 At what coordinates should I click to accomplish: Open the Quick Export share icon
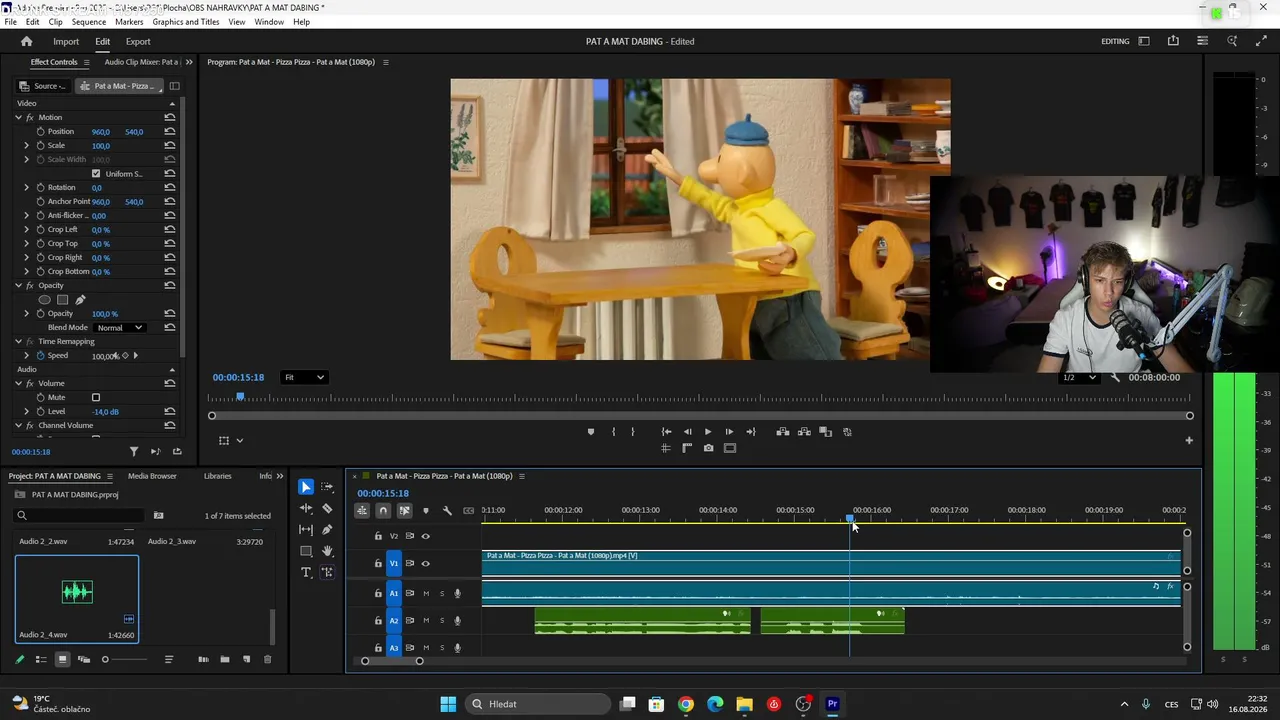(x=1173, y=41)
